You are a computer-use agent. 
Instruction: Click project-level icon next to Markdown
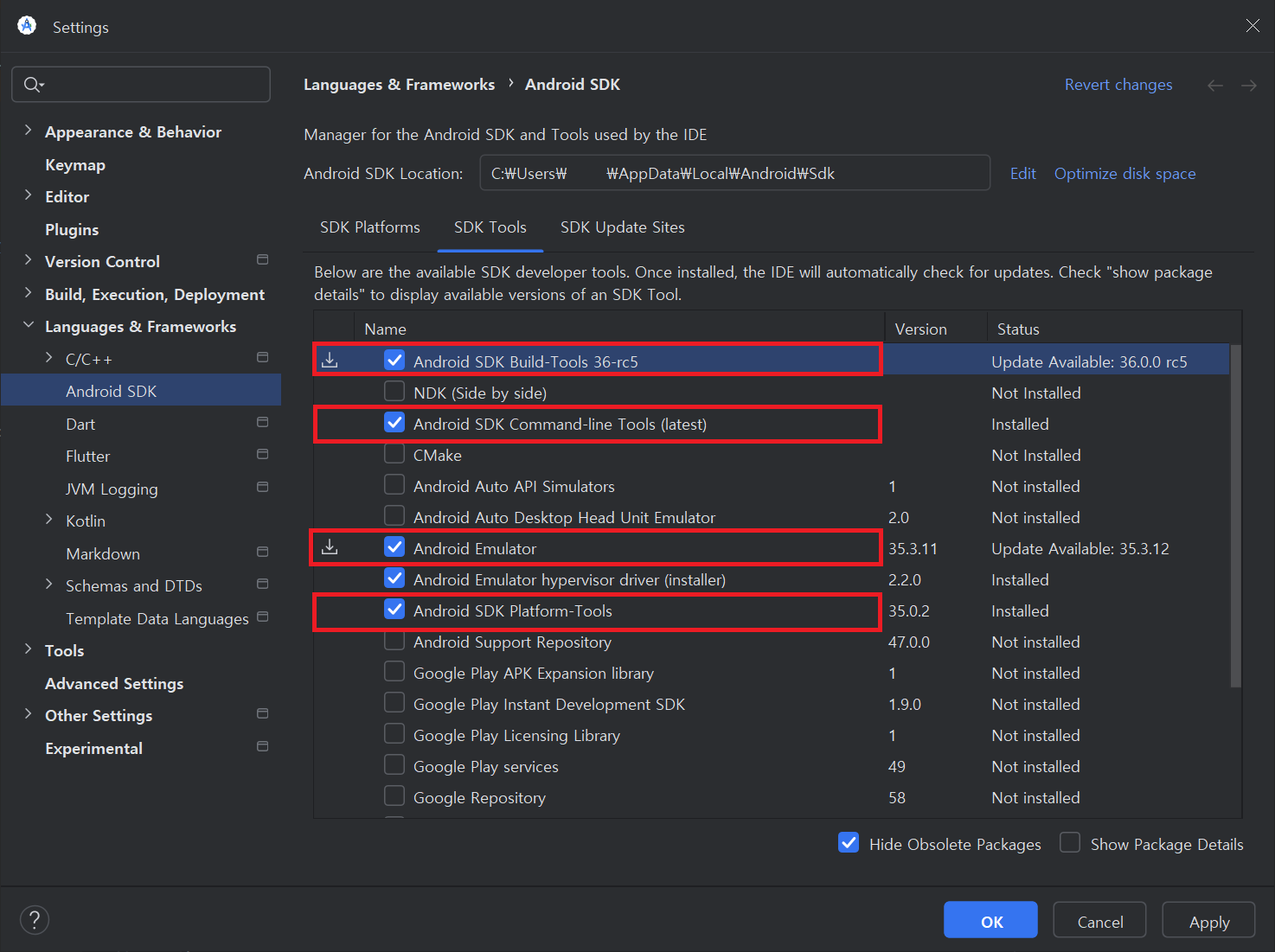[263, 552]
